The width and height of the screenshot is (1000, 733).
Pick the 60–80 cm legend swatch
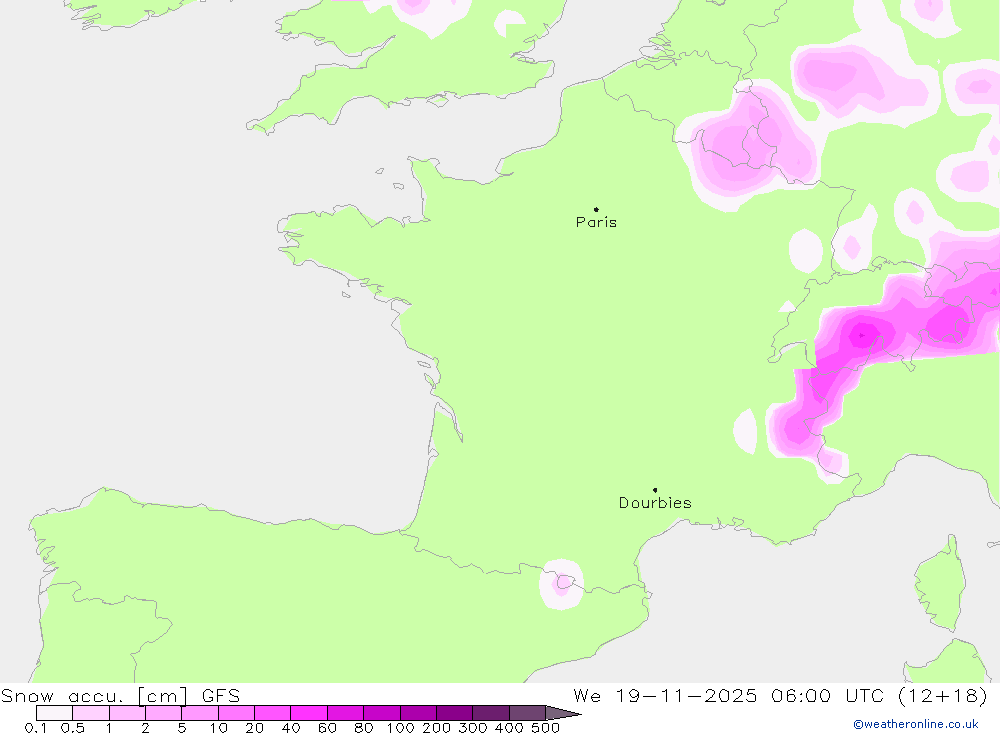pyautogui.click(x=345, y=713)
